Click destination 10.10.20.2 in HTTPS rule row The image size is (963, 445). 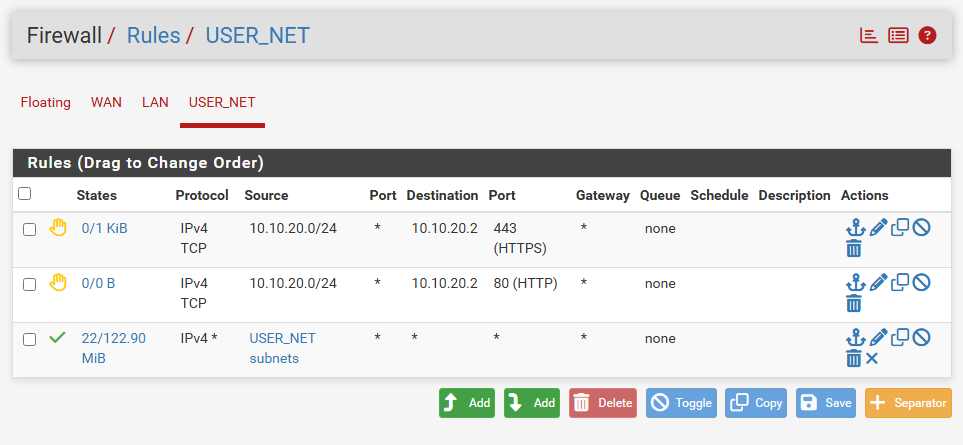[445, 229]
